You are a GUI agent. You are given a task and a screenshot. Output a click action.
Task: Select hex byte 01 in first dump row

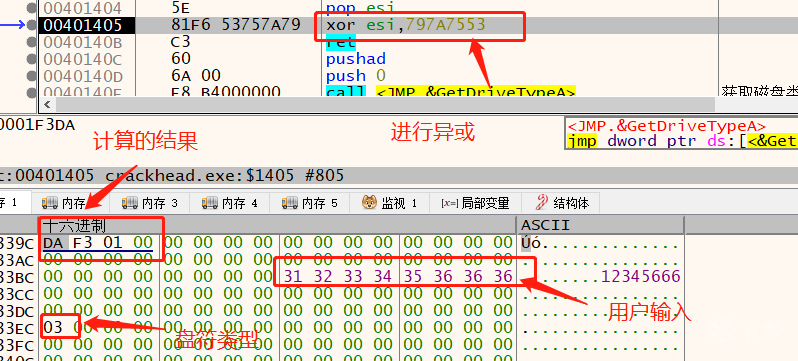[x=113, y=243]
